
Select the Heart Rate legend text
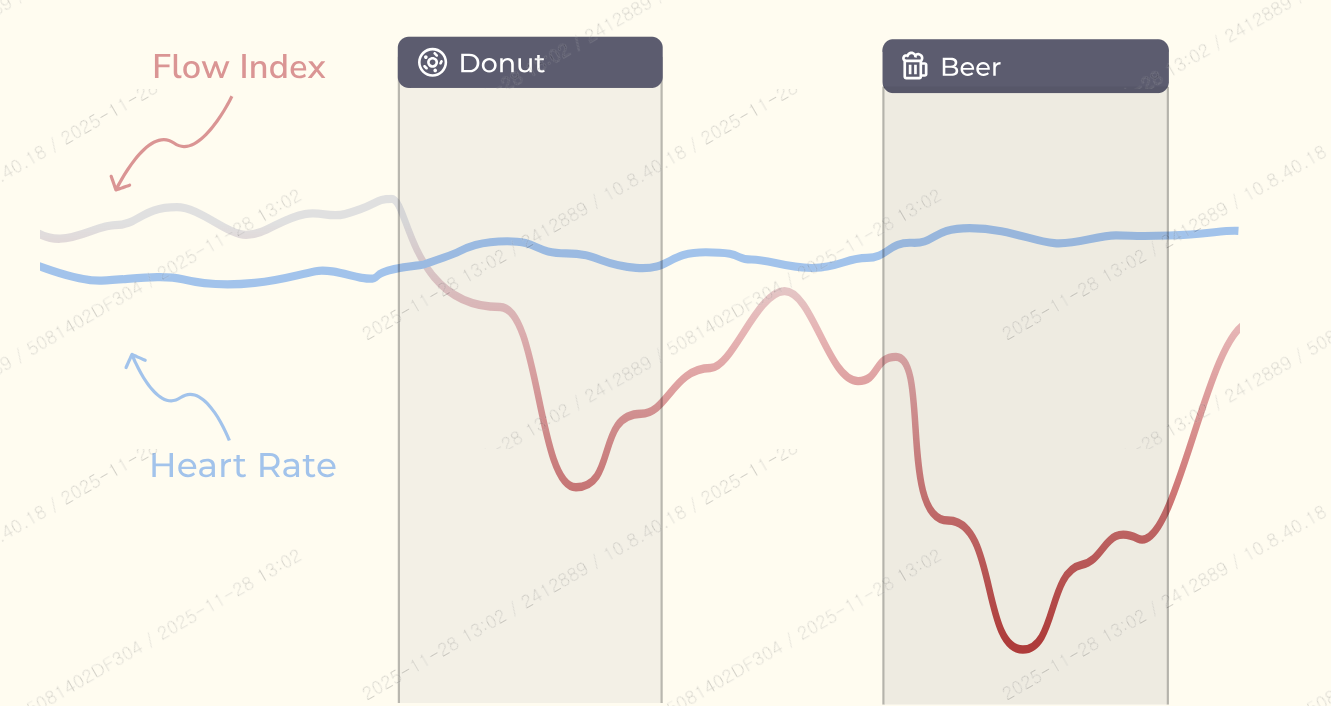click(x=243, y=465)
